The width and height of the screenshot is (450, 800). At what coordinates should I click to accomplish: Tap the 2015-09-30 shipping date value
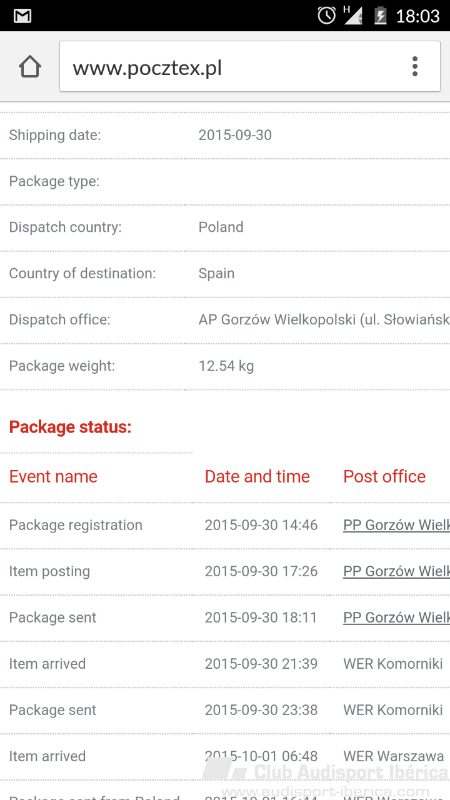(x=235, y=135)
